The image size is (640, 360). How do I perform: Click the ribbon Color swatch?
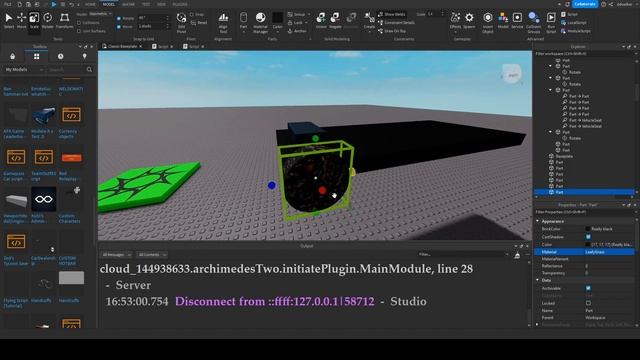pyautogui.click(x=278, y=18)
